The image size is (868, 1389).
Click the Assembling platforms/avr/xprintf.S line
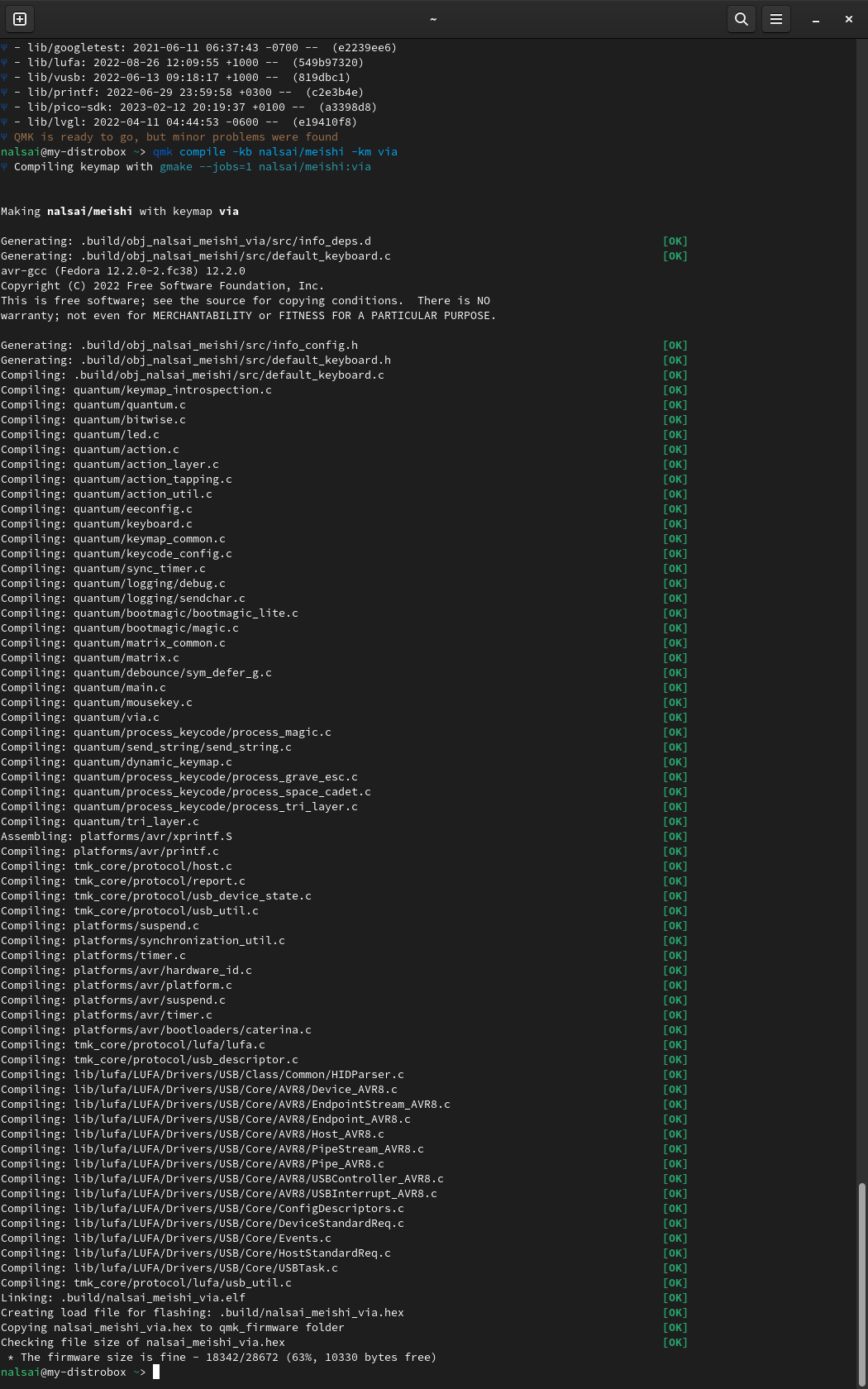117,837
